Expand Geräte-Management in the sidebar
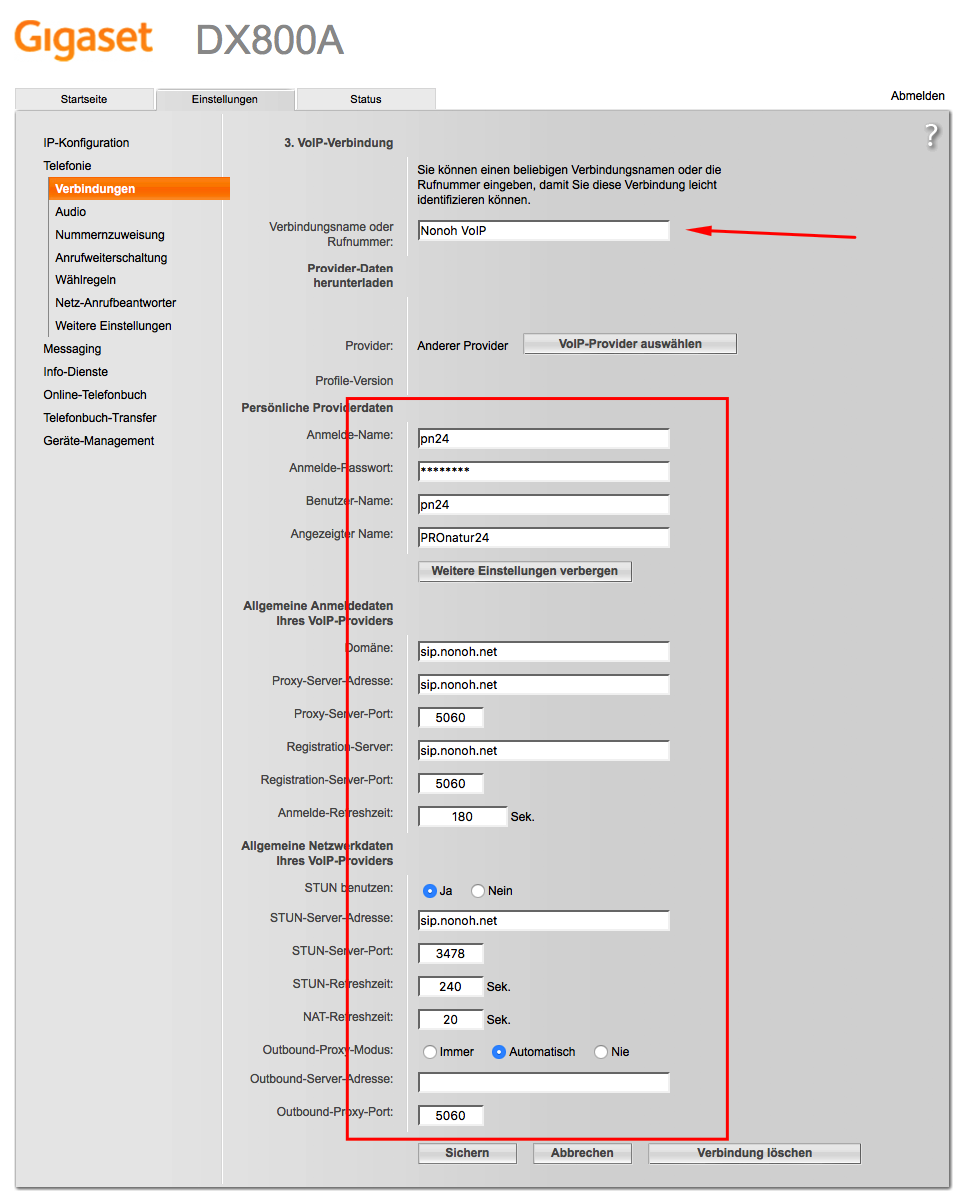This screenshot has width=965, height=1198. pyautogui.click(x=98, y=441)
